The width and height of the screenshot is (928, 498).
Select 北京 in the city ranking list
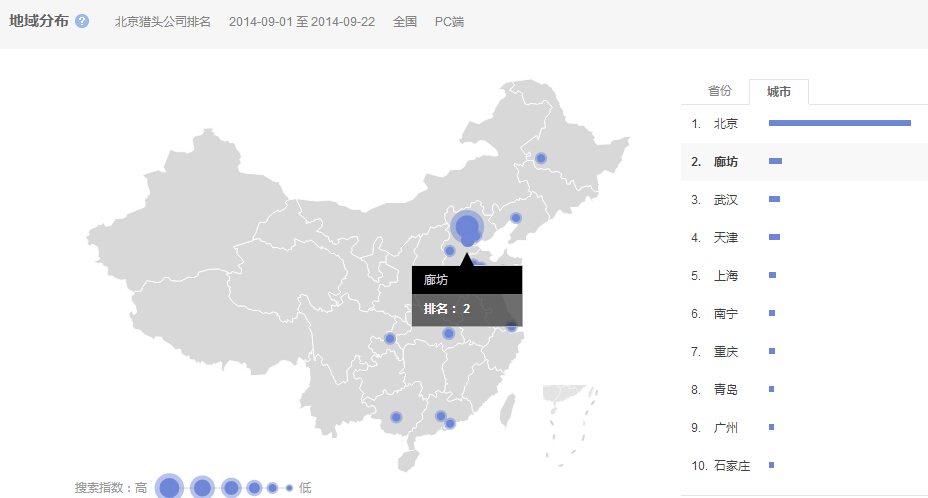726,124
